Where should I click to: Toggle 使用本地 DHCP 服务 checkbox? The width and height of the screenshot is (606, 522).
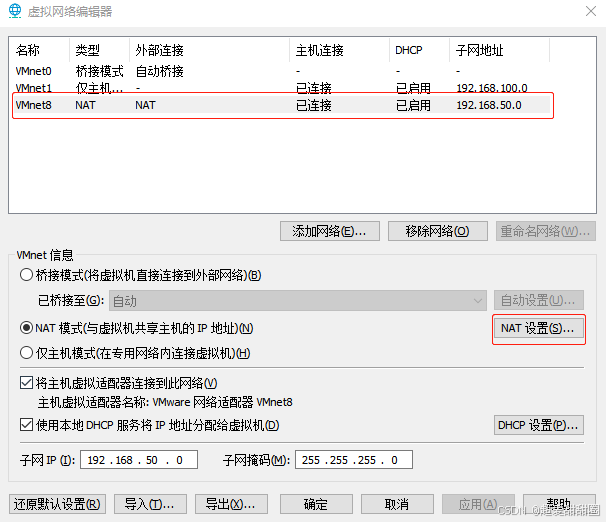tap(26, 425)
